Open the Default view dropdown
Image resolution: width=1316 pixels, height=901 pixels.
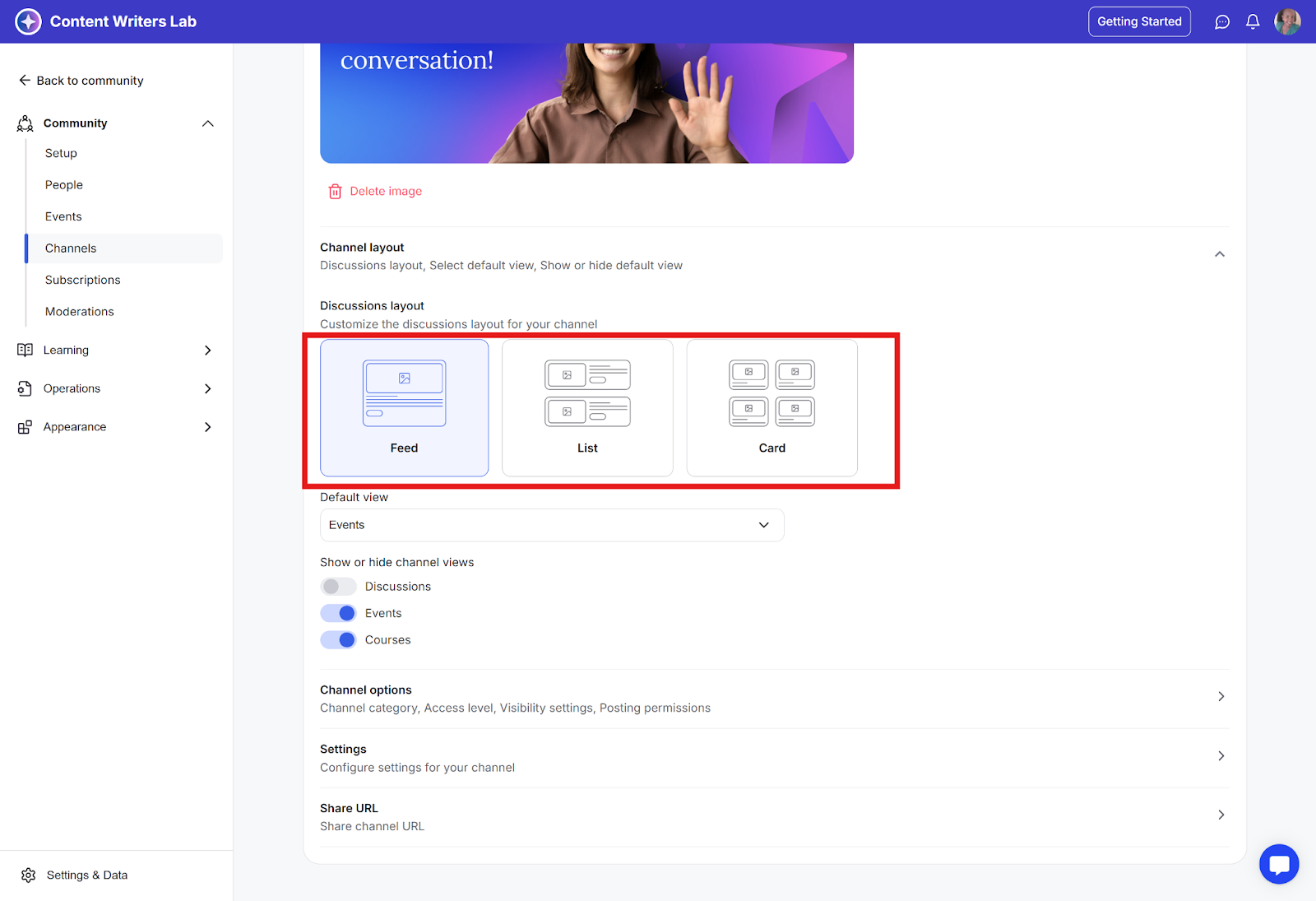[x=552, y=525]
